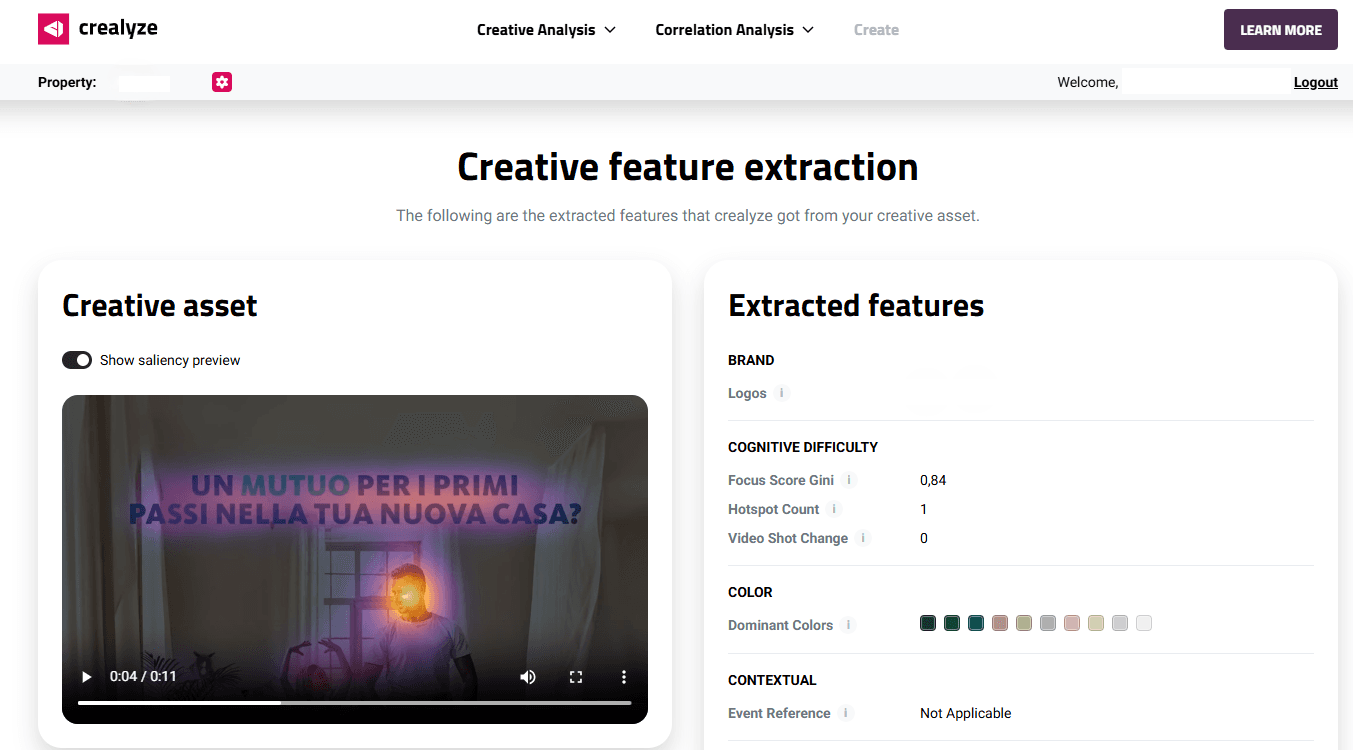This screenshot has width=1353, height=750.
Task: Play the creative asset video
Action: [x=87, y=677]
